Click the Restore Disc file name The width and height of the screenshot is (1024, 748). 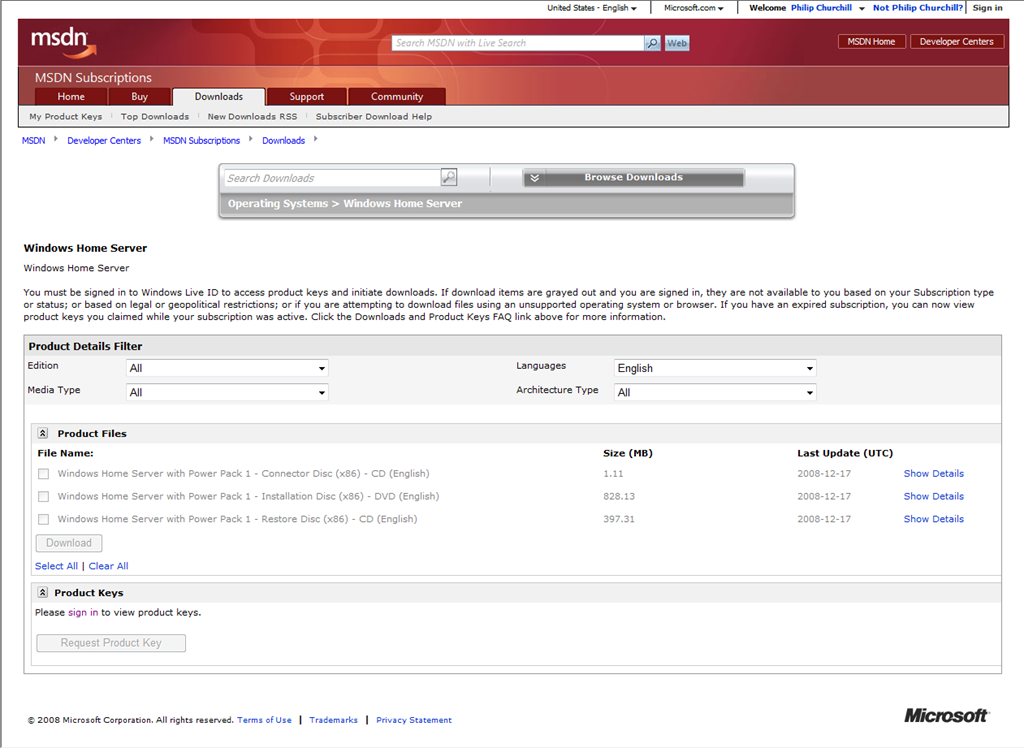pos(237,519)
